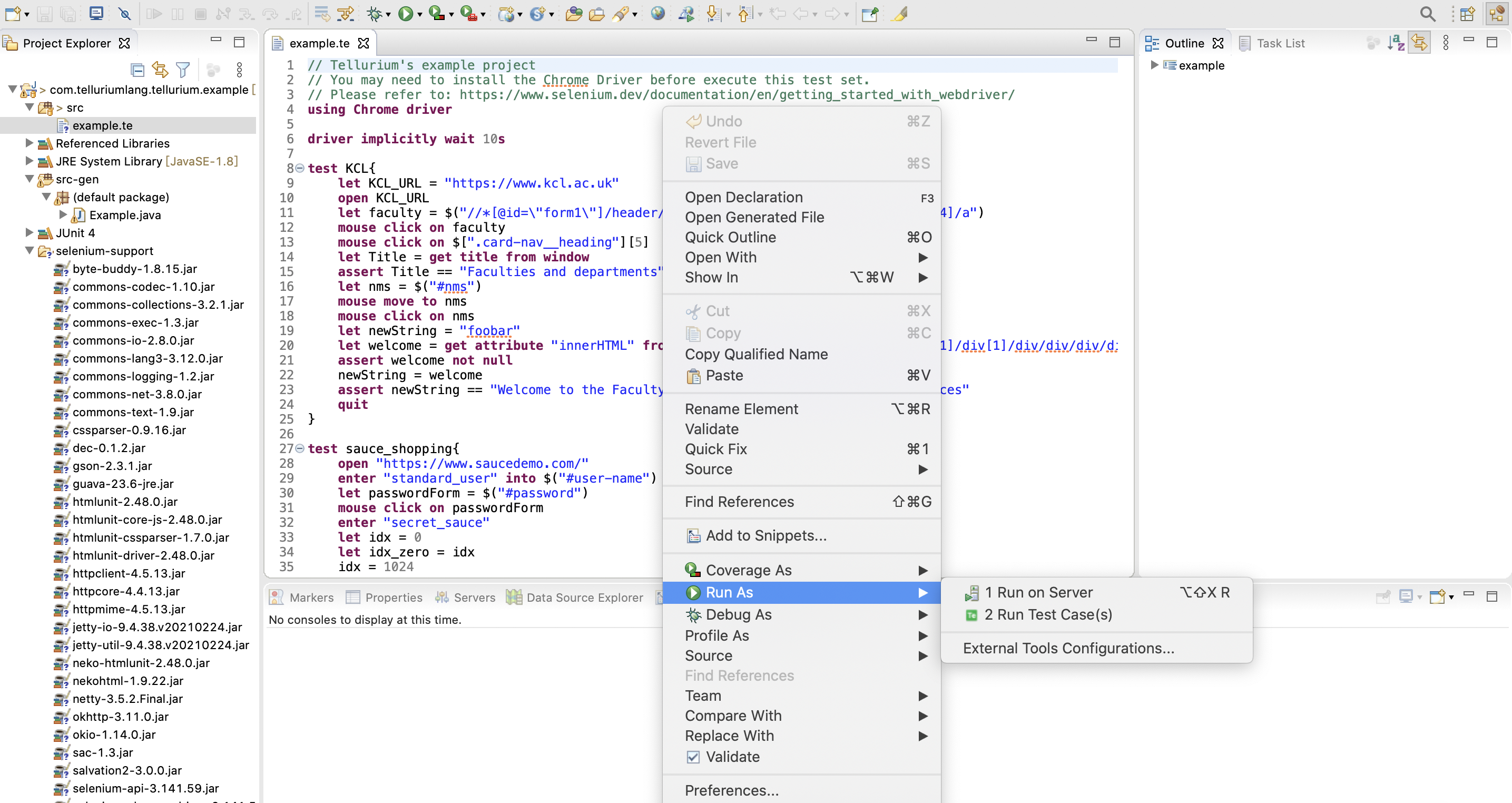Click the Properties tab in bottom panel
Screen dimensions: 1512x803
tap(393, 596)
